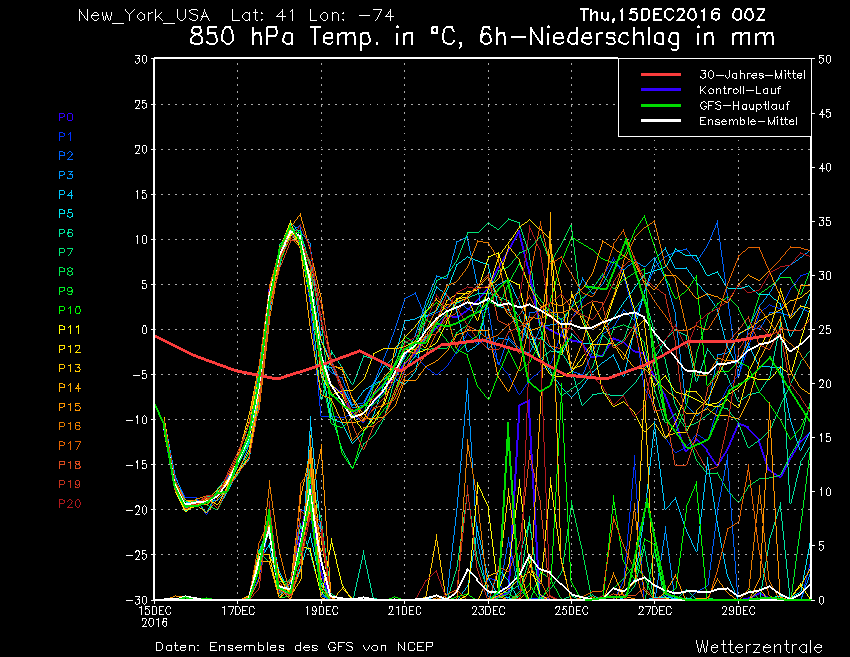
Task: Click the New_York_USA location title
Action: pos(144,15)
